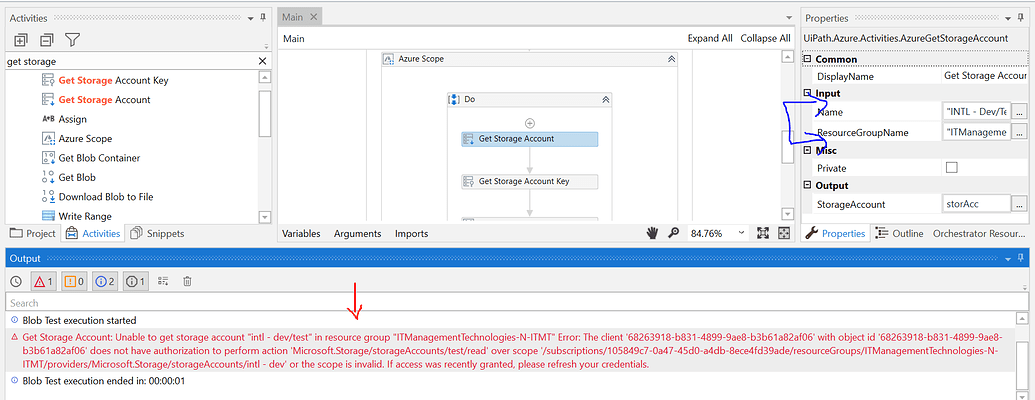
Task: Toggle warning messages filter in Output
Action: pyautogui.click(x=73, y=282)
